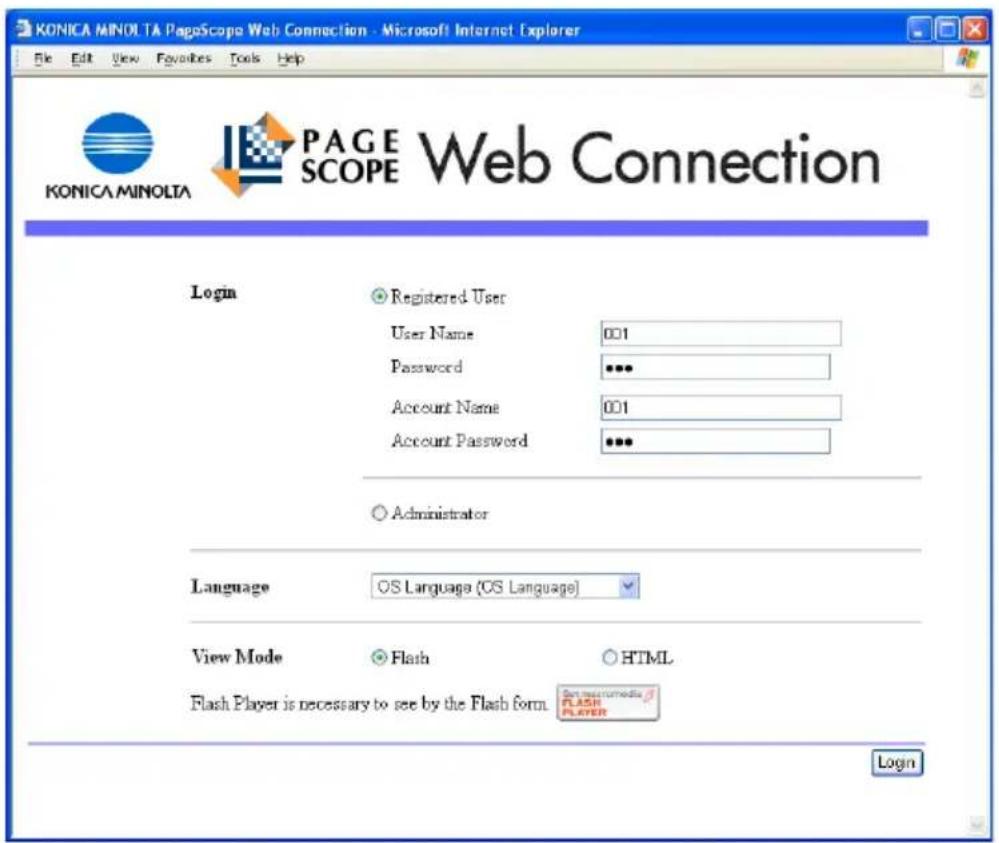Click the 'Language' section label

(230, 586)
